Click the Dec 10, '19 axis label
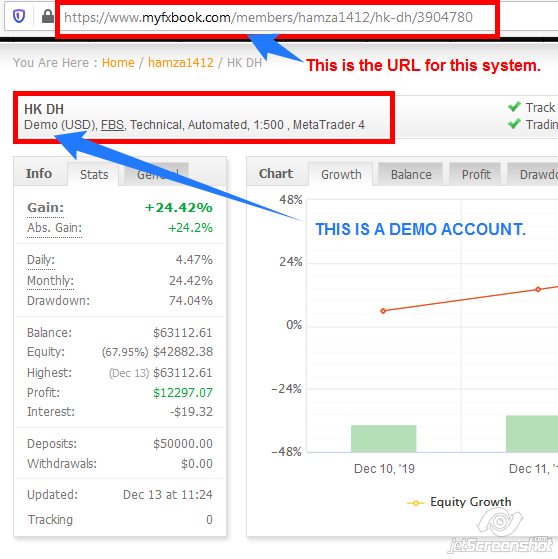The image size is (558, 559). (384, 468)
